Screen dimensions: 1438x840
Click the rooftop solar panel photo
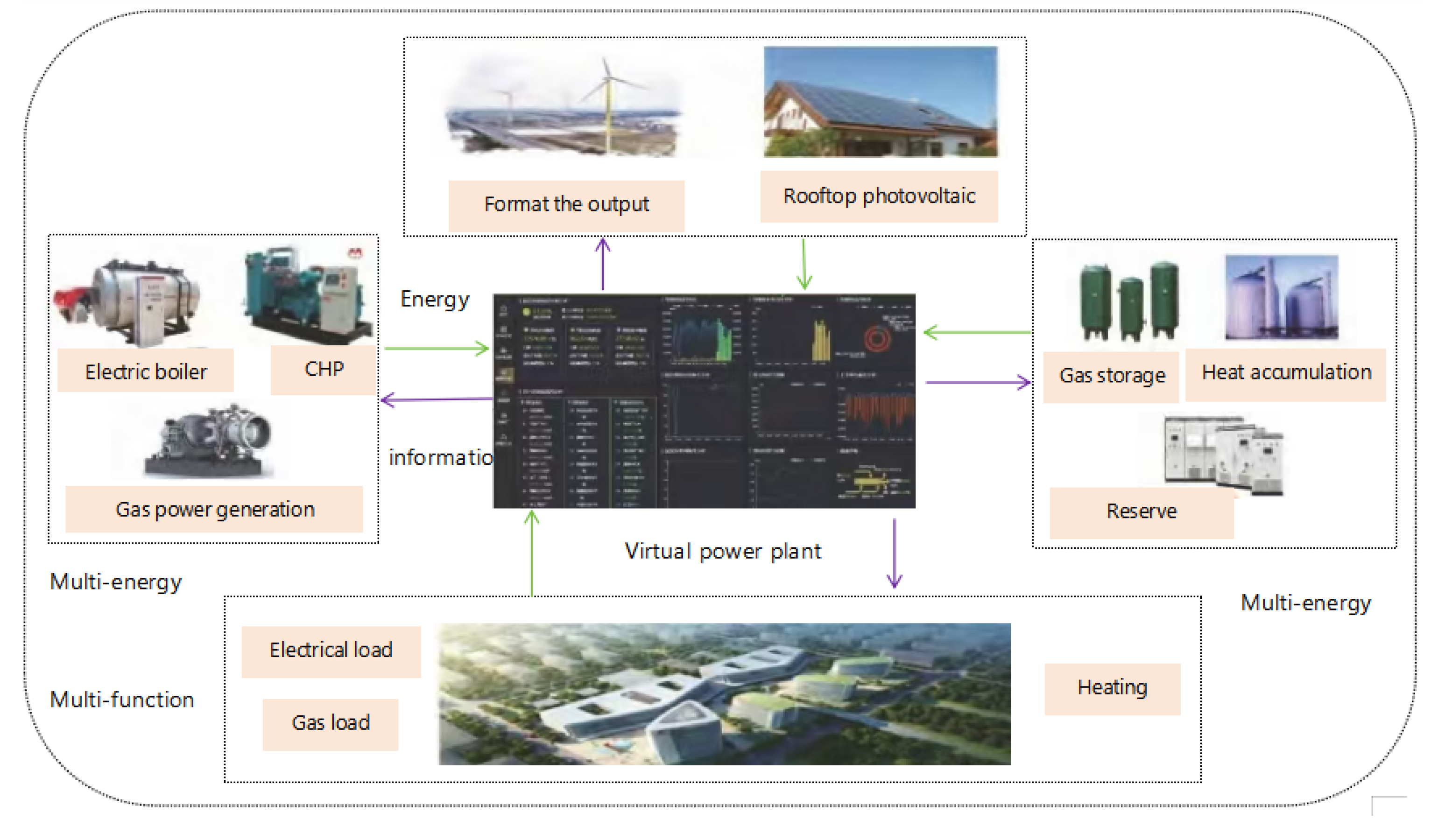881,103
